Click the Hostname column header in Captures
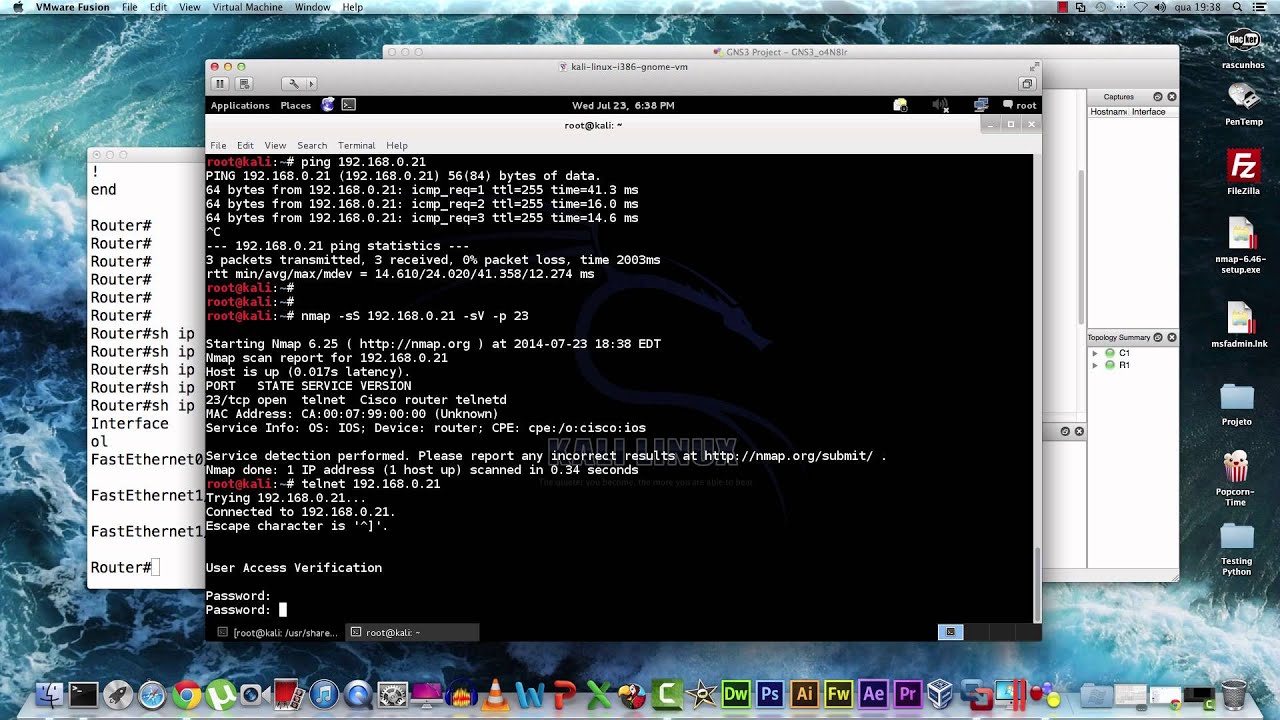 tap(1109, 112)
